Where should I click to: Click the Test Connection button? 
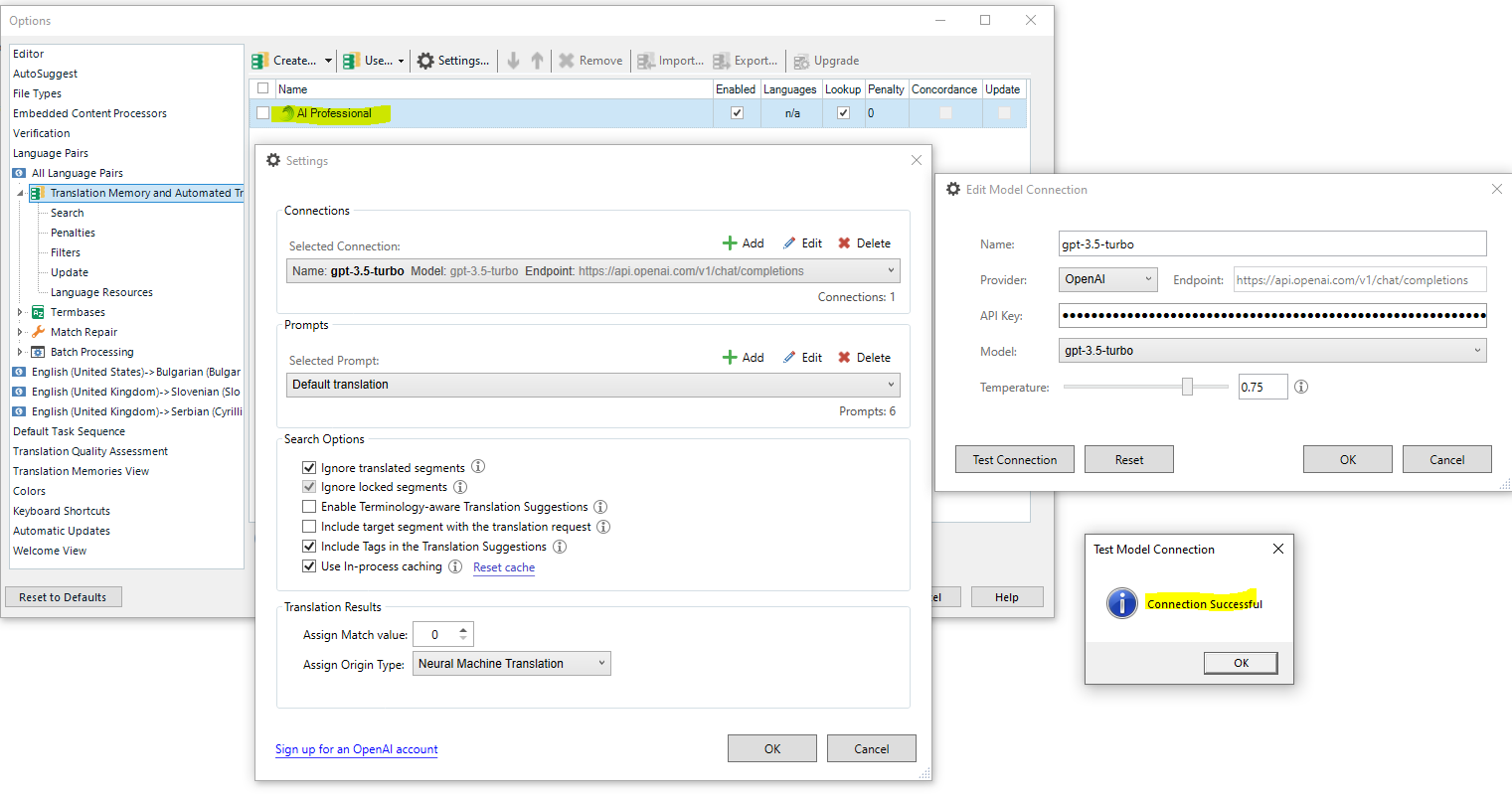(x=1014, y=459)
